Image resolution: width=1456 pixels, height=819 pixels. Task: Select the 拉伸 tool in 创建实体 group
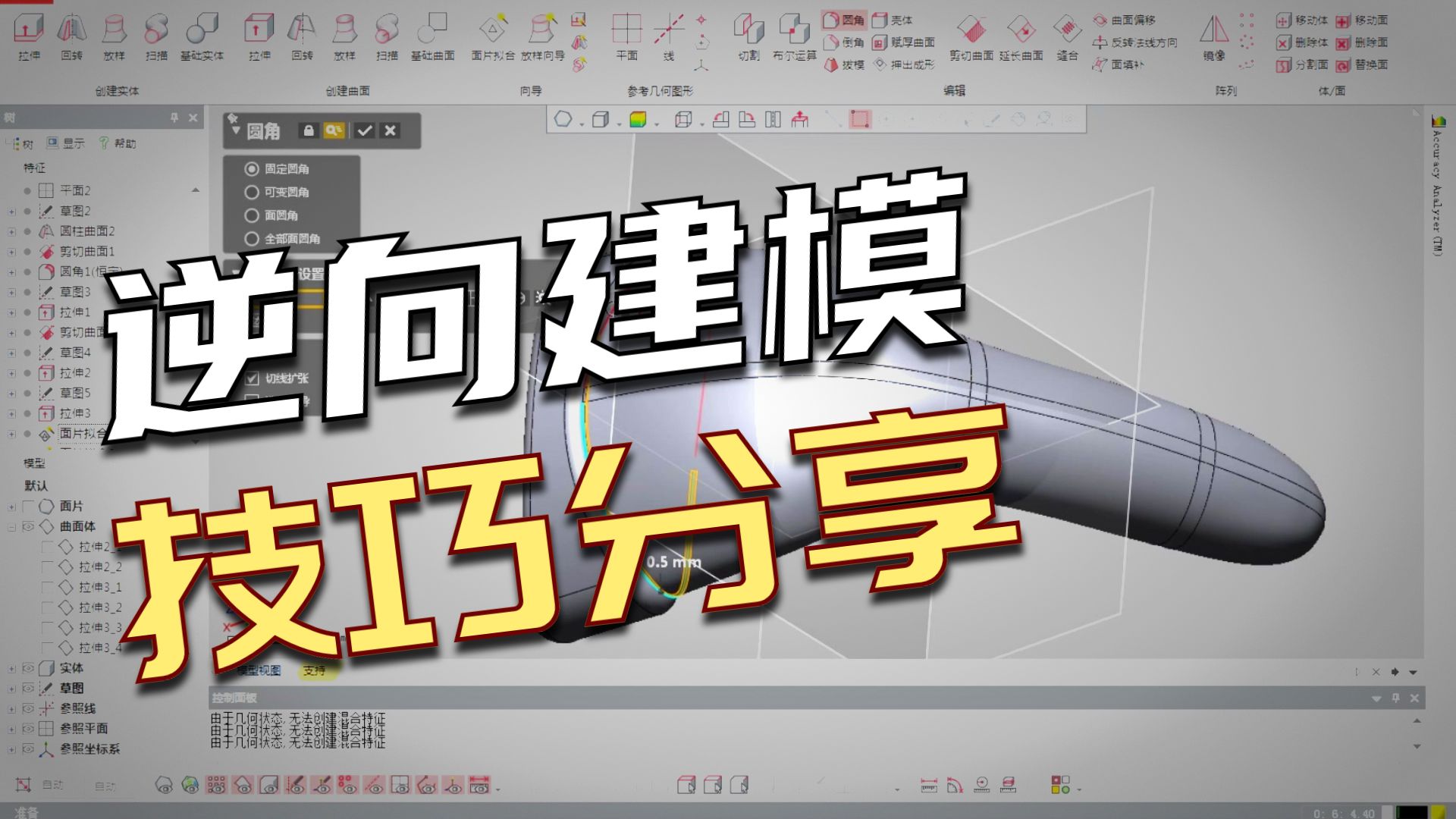pos(28,36)
